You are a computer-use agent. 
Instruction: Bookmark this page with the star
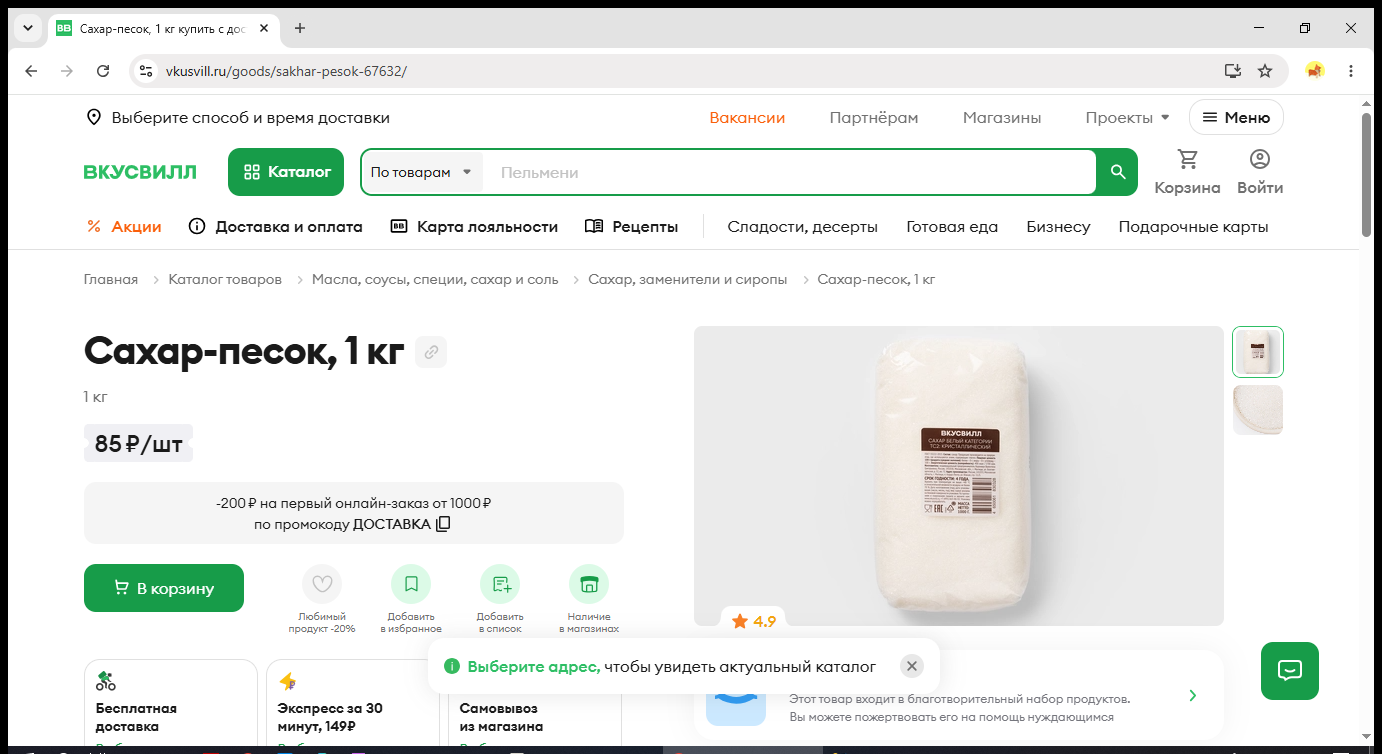1265,71
